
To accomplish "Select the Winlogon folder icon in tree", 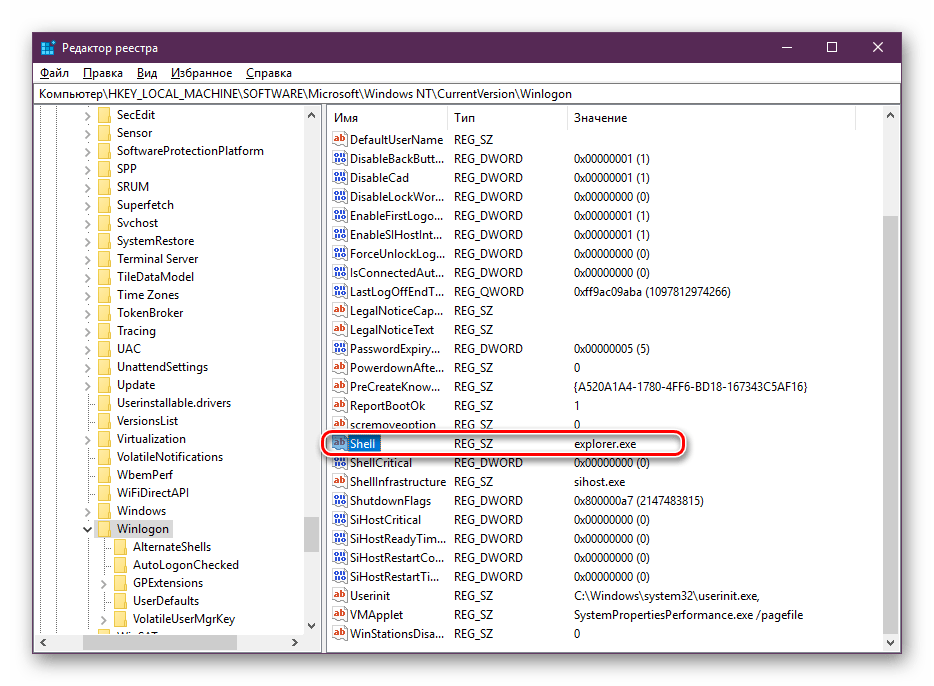I will pyautogui.click(x=104, y=529).
